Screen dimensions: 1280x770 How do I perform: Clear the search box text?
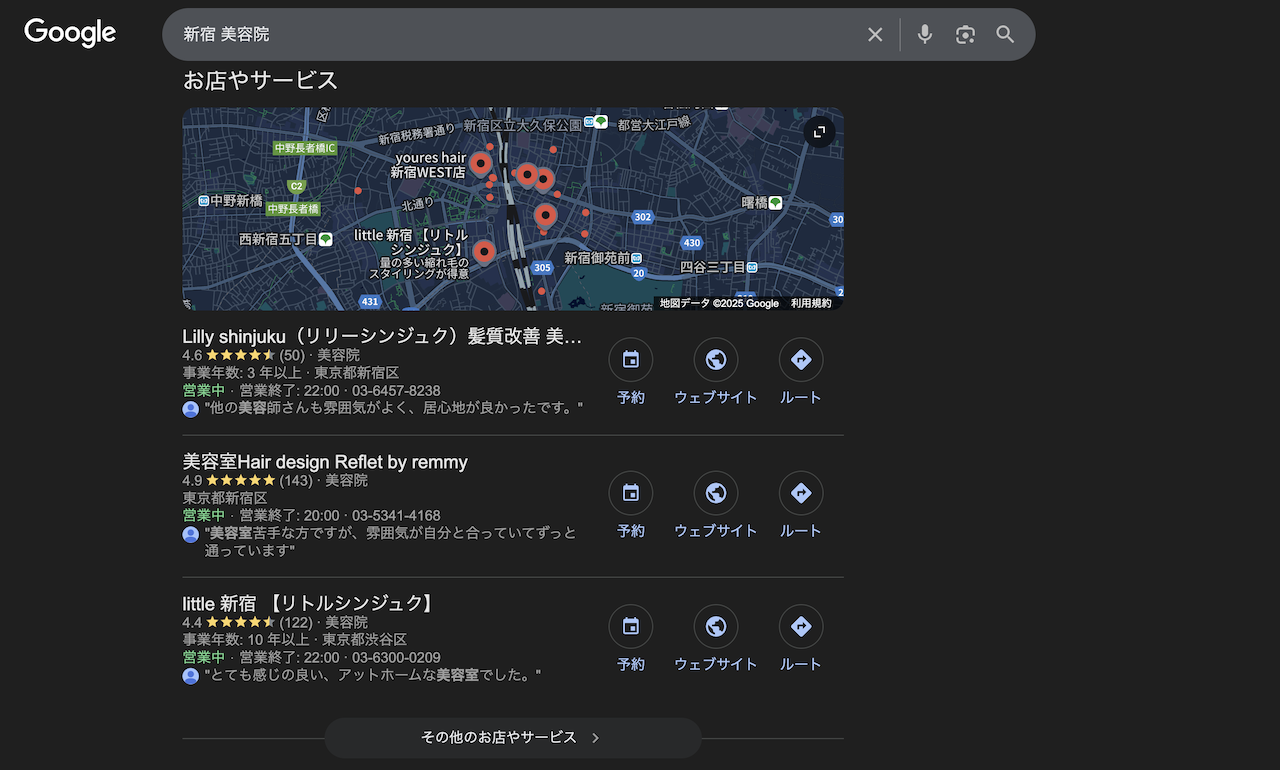(x=875, y=35)
